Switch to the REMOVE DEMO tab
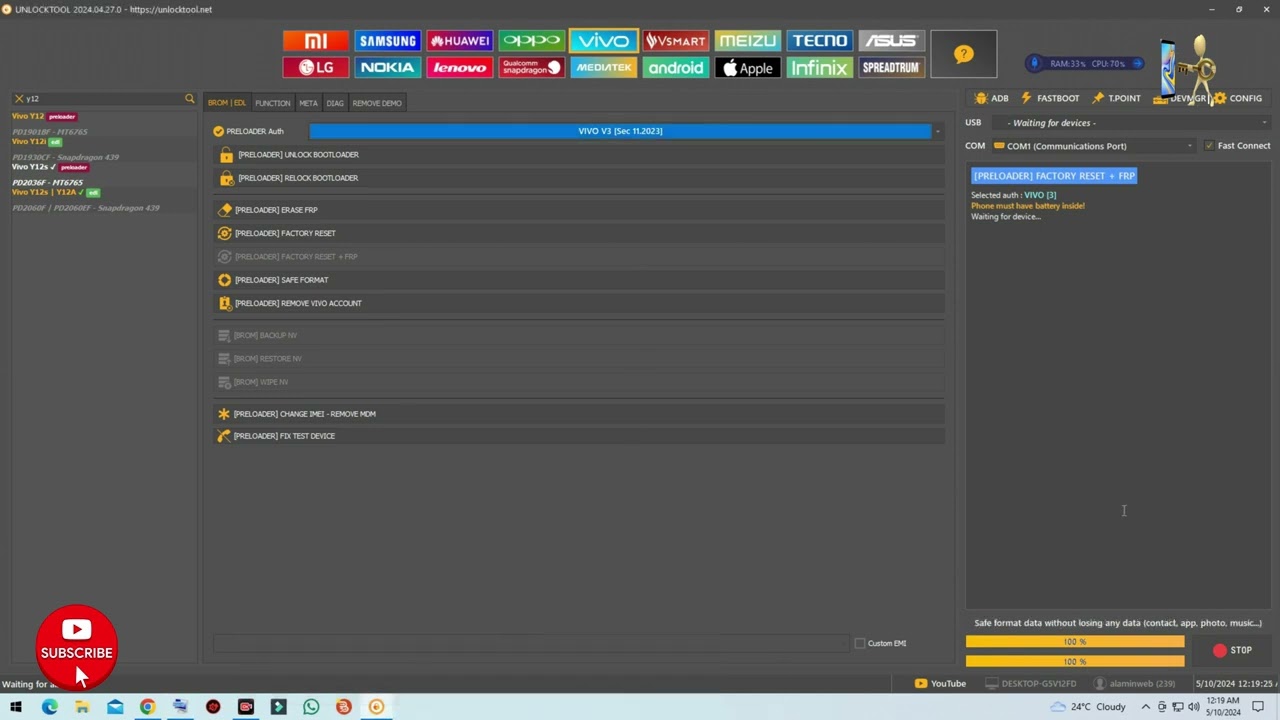The image size is (1280, 720). 377,103
